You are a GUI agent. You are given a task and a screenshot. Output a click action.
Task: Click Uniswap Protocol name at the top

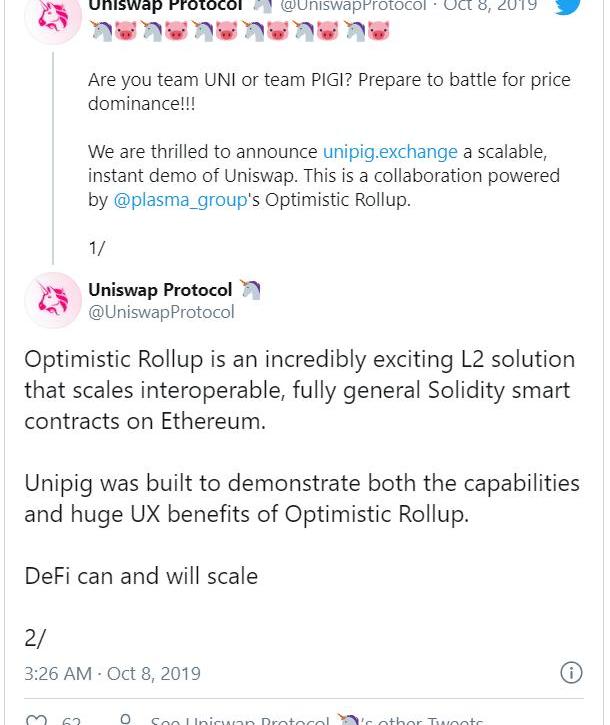click(x=165, y=6)
